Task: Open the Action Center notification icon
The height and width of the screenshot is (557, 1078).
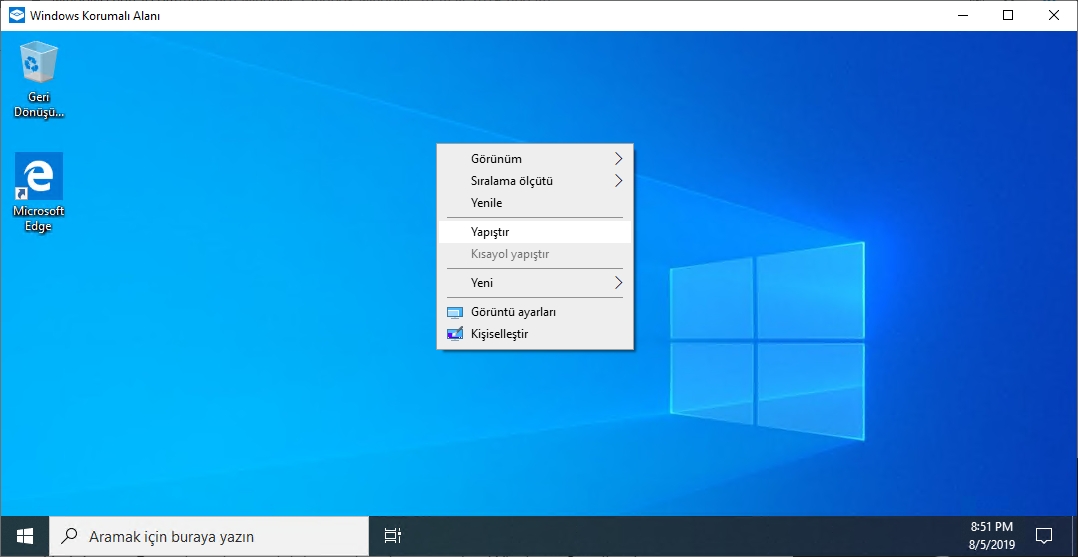Action: coord(1044,536)
